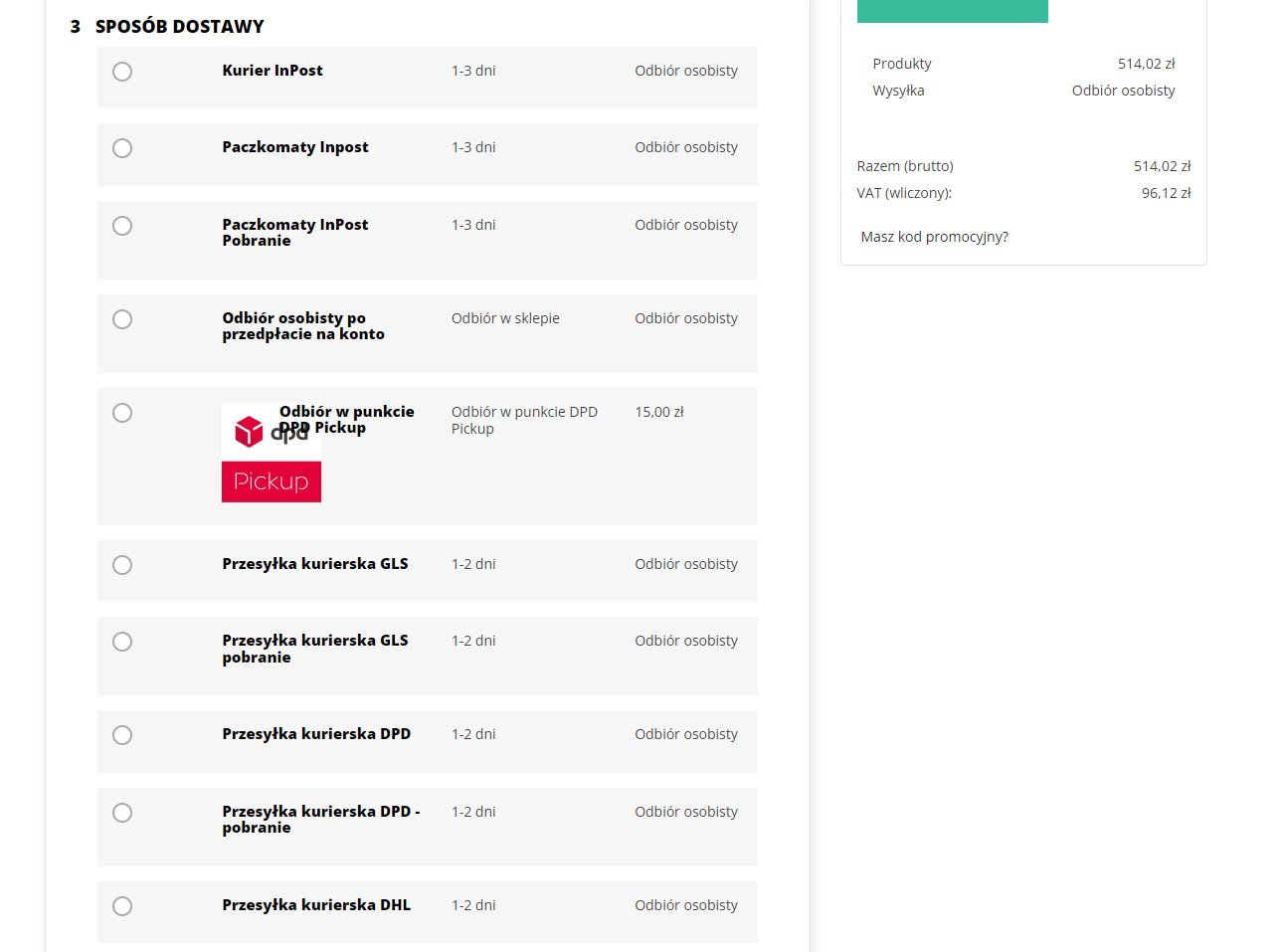Choose Przesyłka kurierska DPD radio option
1285x952 pixels.
(122, 735)
